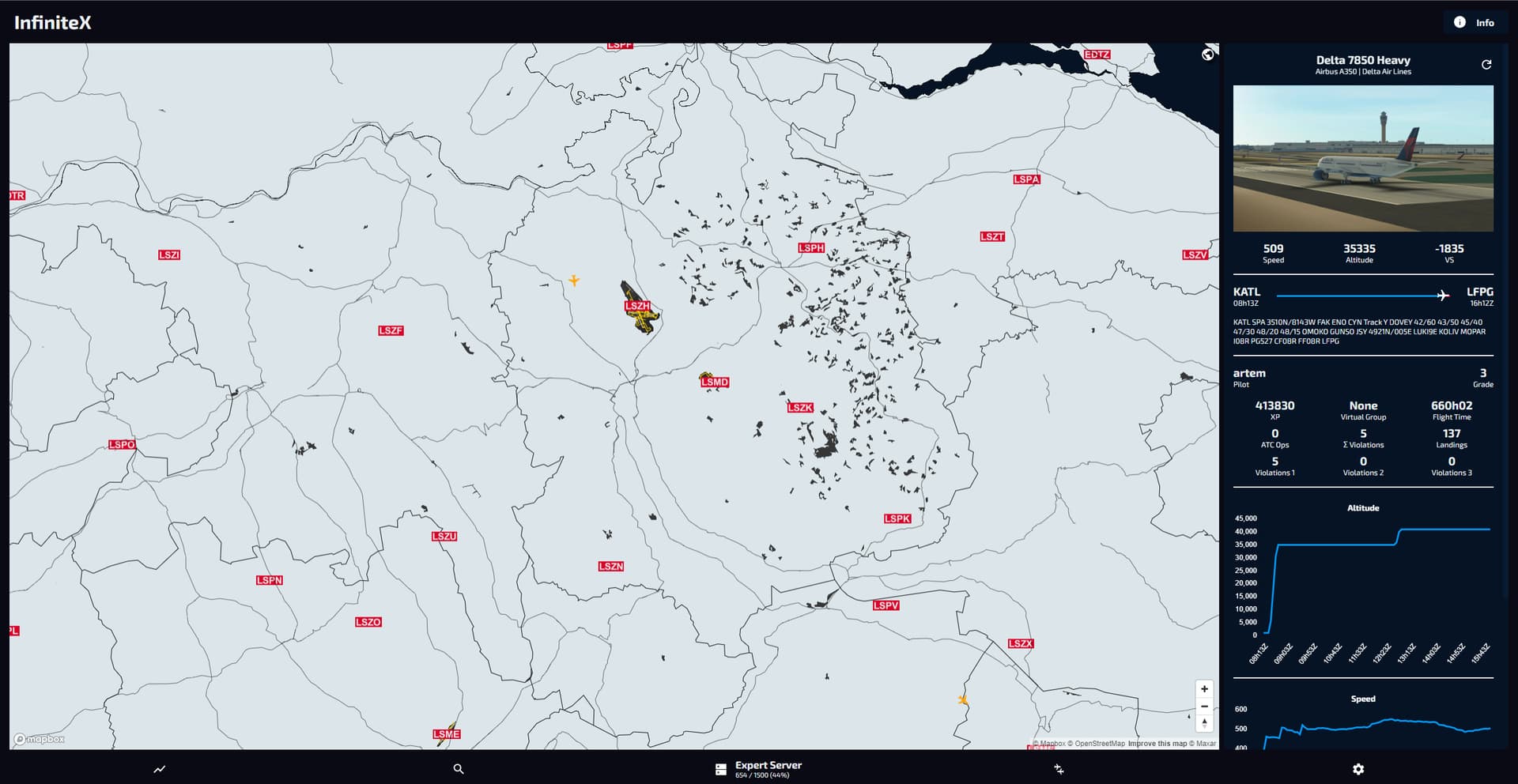Click the 35335 Altitude value
1518x784 pixels.
tap(1359, 248)
